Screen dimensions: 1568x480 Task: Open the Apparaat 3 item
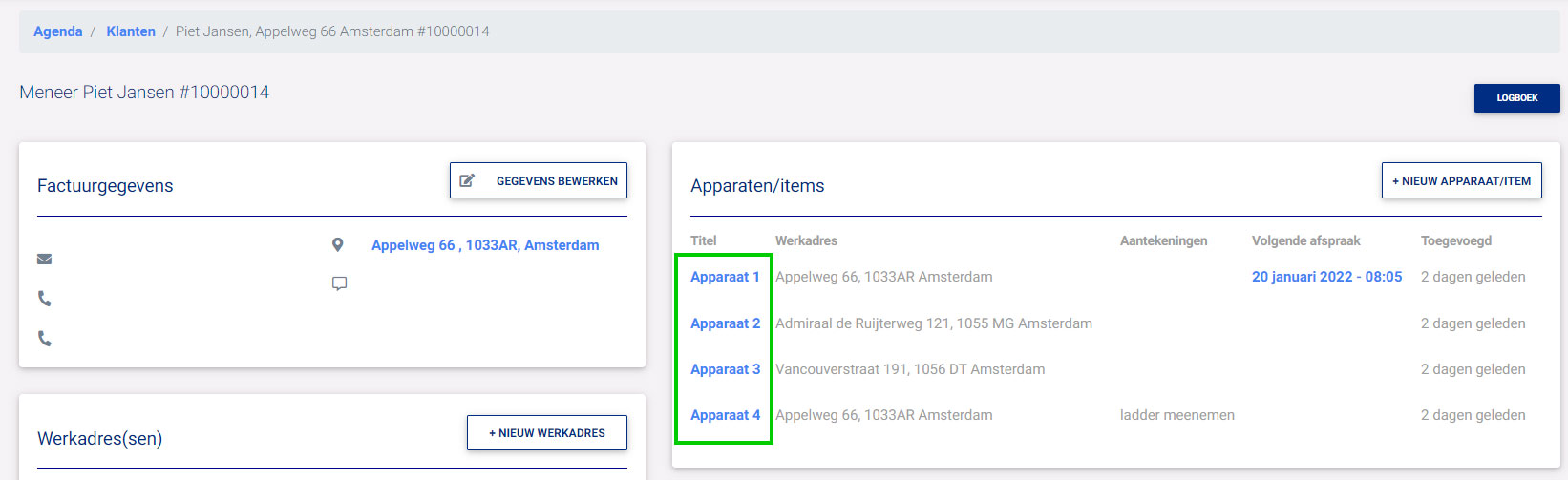pyautogui.click(x=725, y=369)
